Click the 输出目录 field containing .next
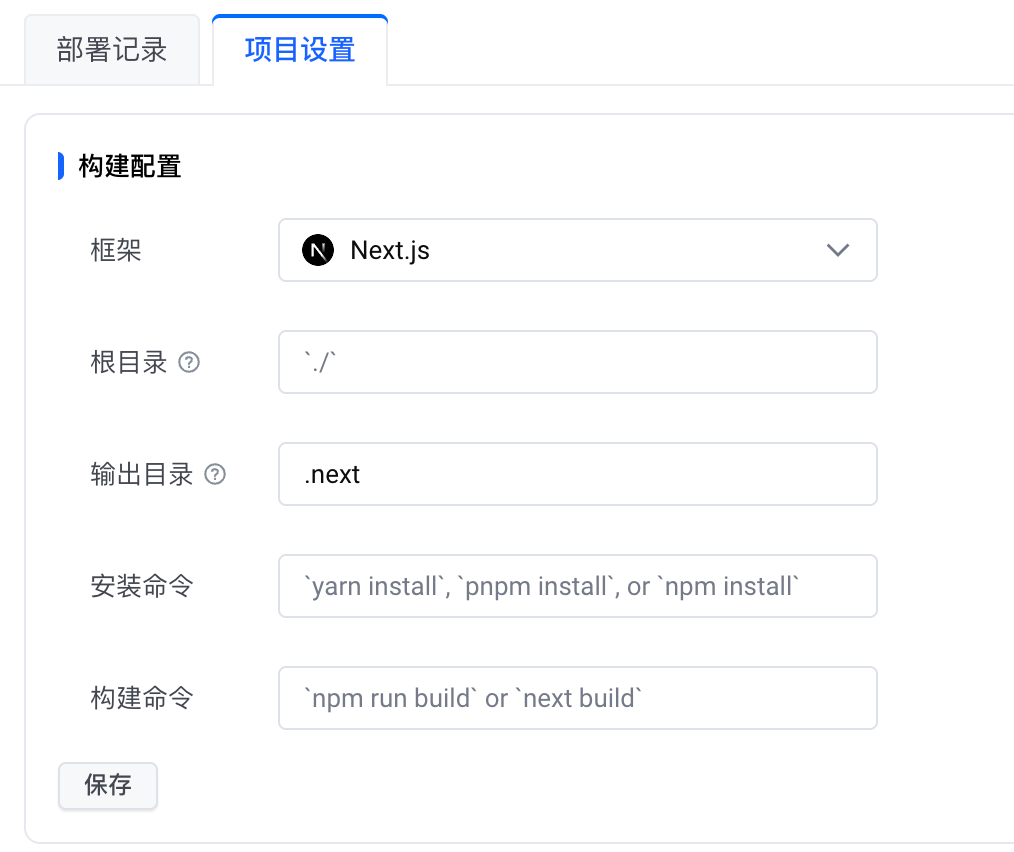The height and width of the screenshot is (852, 1014). 577,474
